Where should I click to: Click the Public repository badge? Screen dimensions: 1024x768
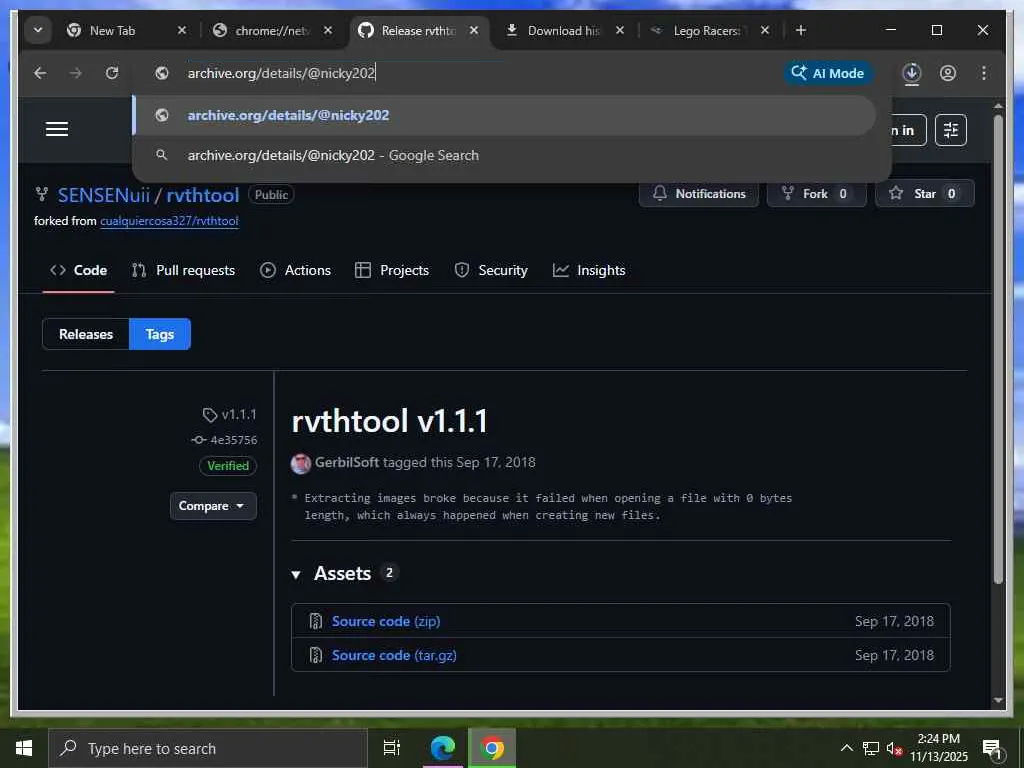pos(271,195)
